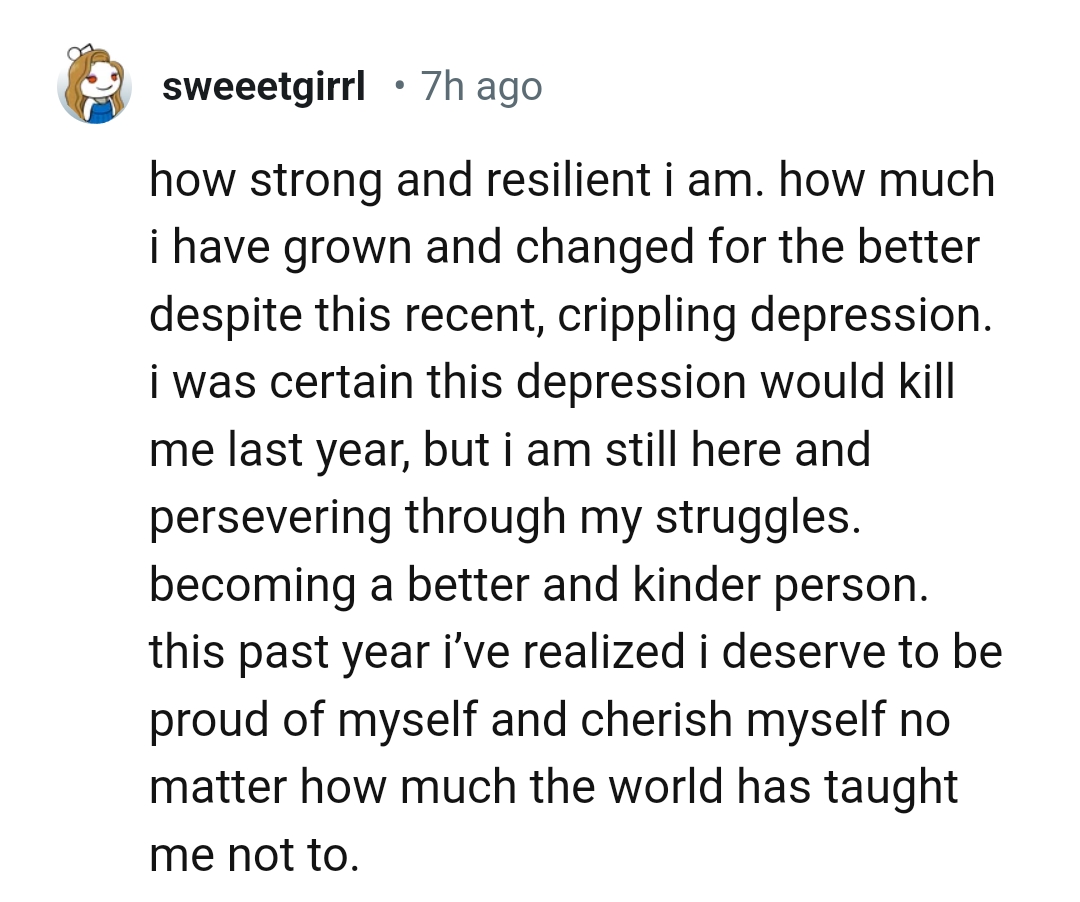Image resolution: width=1080 pixels, height=902 pixels.
Task: Click the line "becoming a better and kinder person"
Action: tap(539, 585)
